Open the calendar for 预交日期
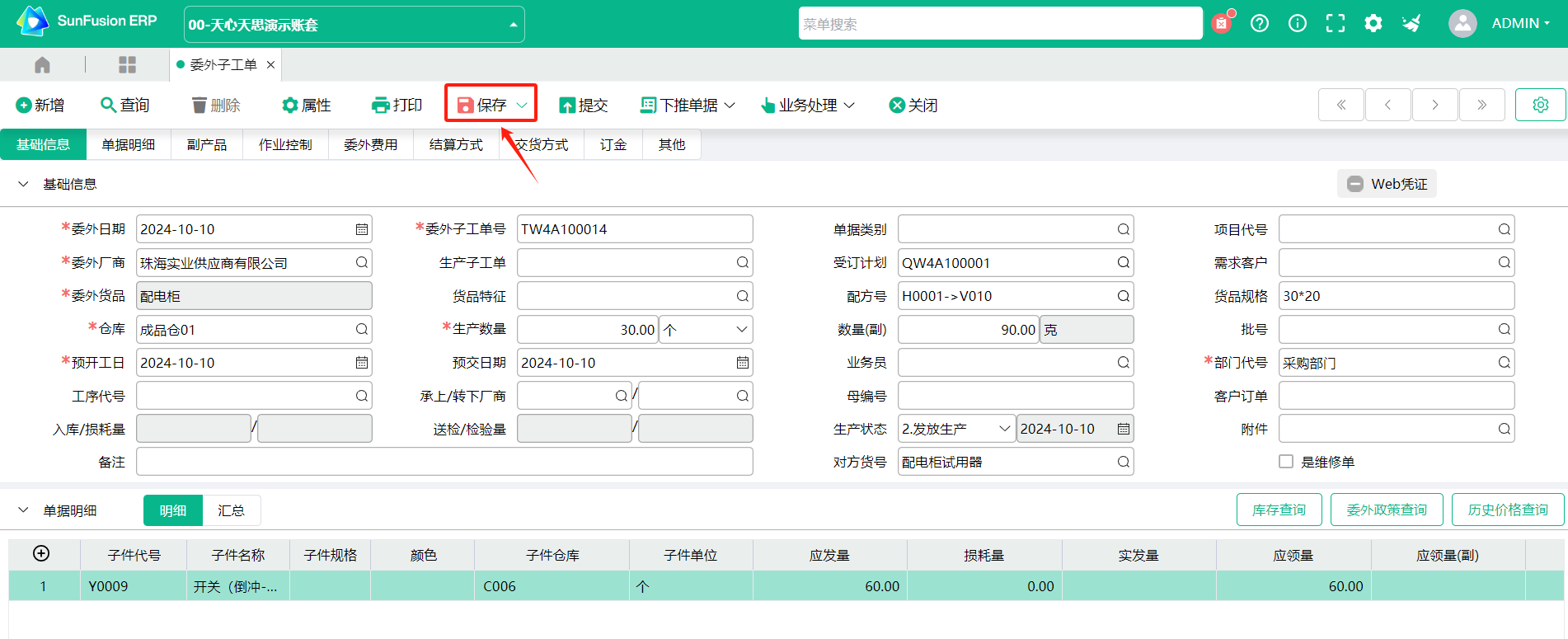1568x639 pixels. coord(742,363)
